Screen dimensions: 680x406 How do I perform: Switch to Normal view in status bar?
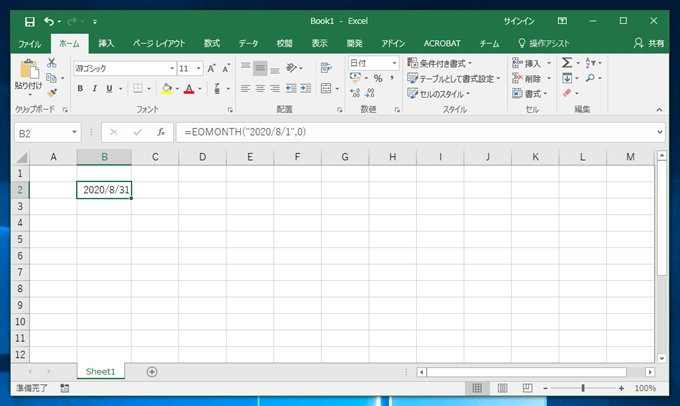477,388
